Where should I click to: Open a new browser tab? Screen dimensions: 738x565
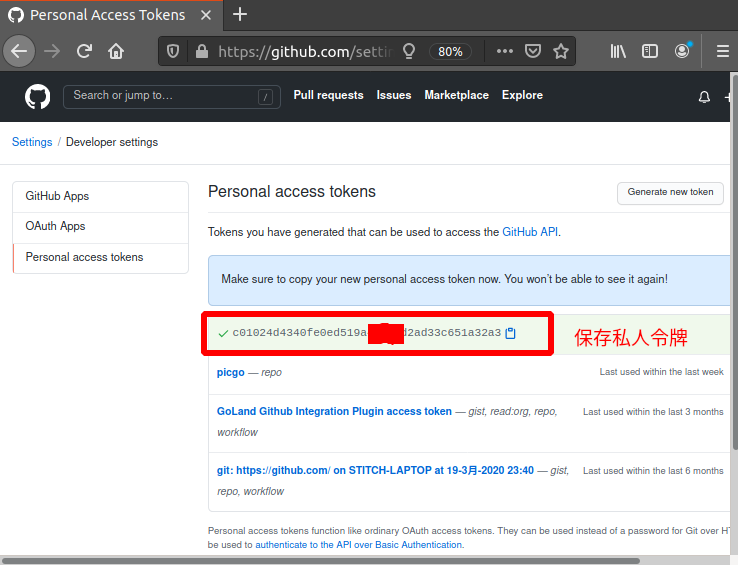[240, 15]
